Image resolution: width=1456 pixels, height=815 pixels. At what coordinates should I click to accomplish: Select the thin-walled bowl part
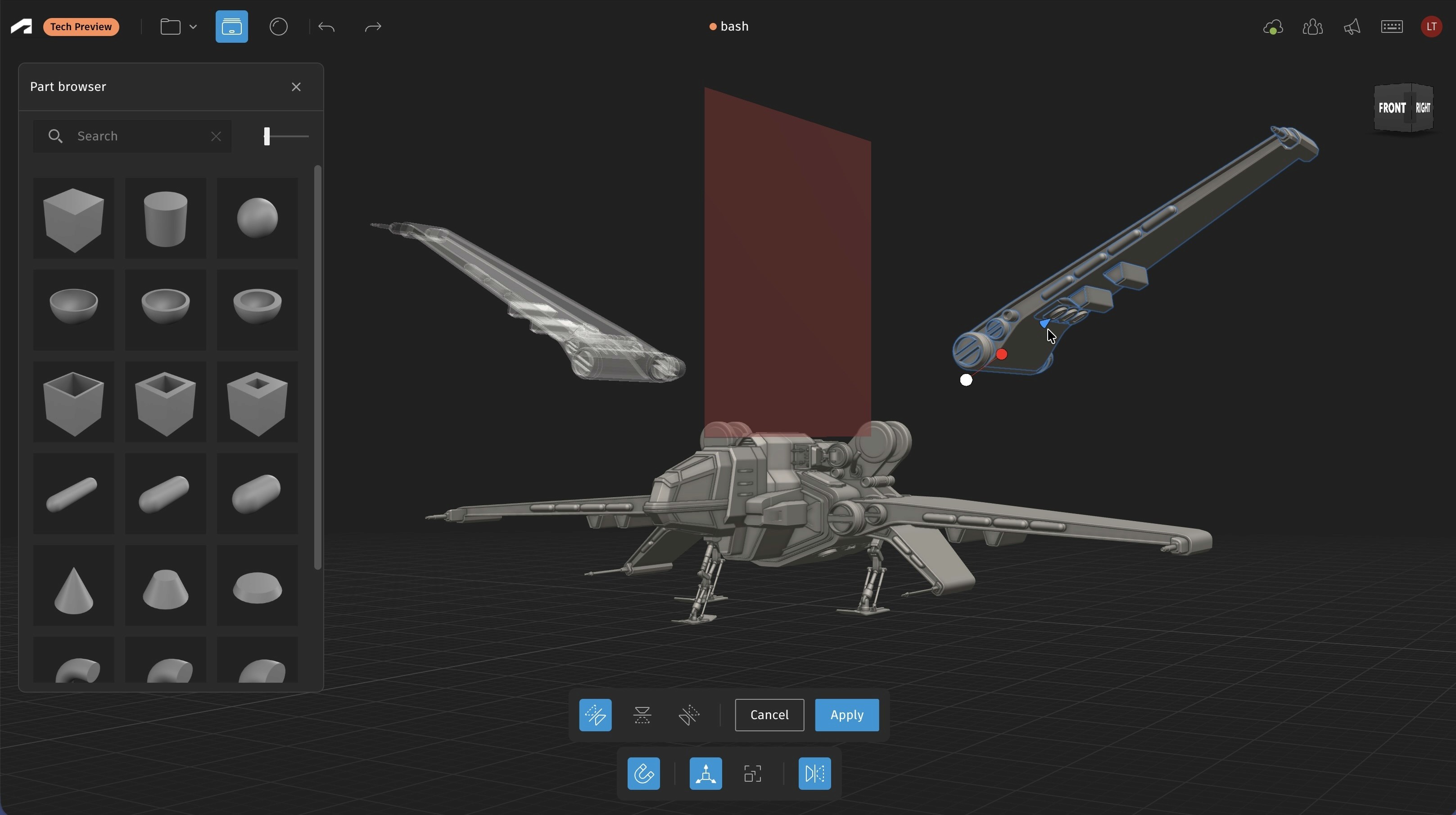click(x=73, y=310)
